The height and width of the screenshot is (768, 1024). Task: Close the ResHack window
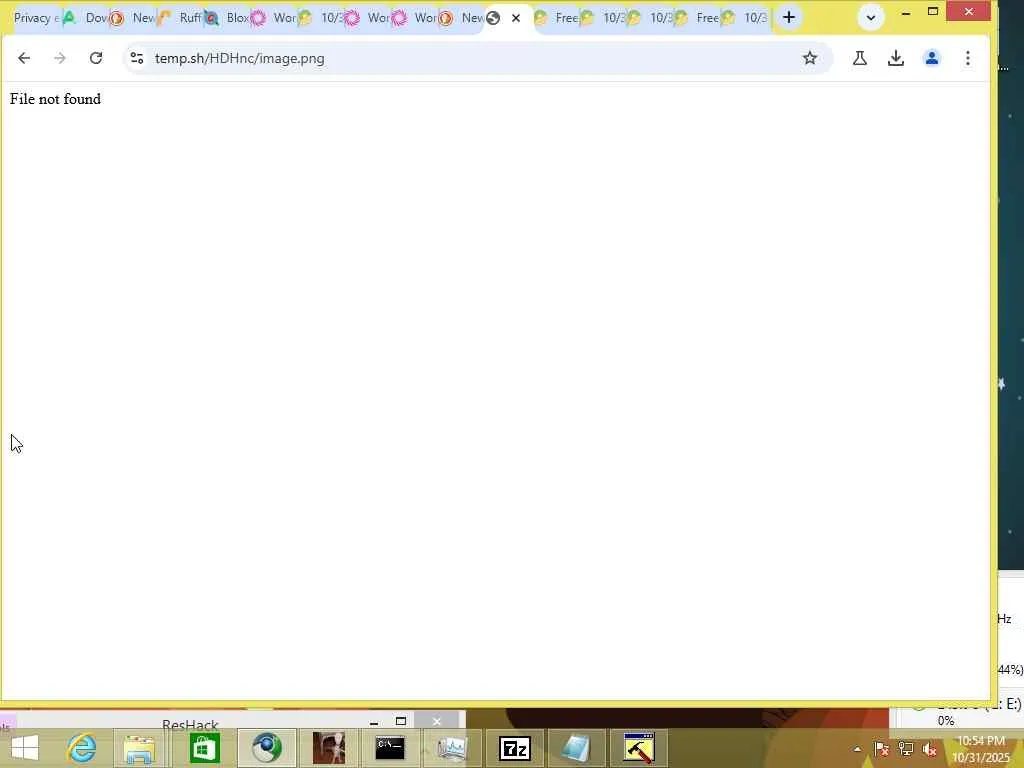(437, 721)
